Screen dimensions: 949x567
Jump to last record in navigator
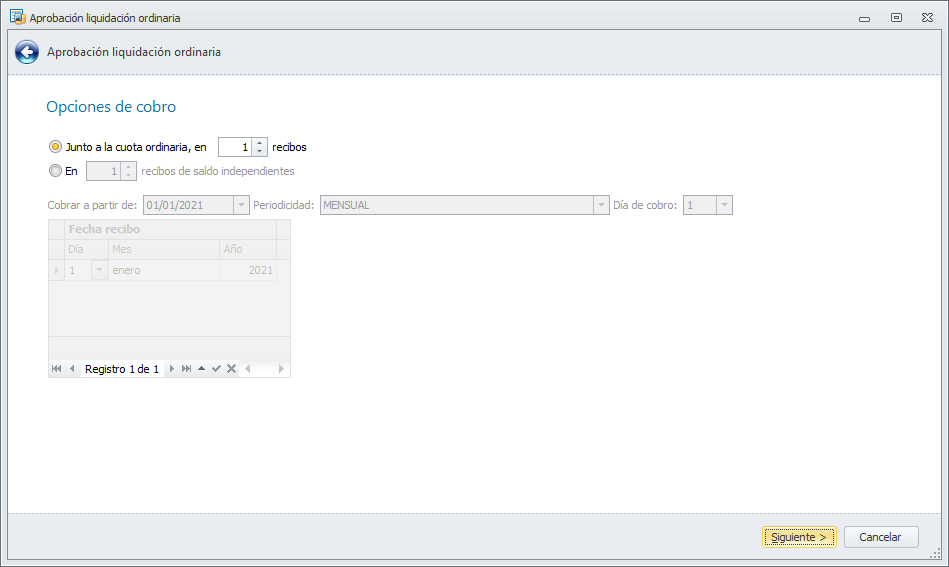pos(187,369)
